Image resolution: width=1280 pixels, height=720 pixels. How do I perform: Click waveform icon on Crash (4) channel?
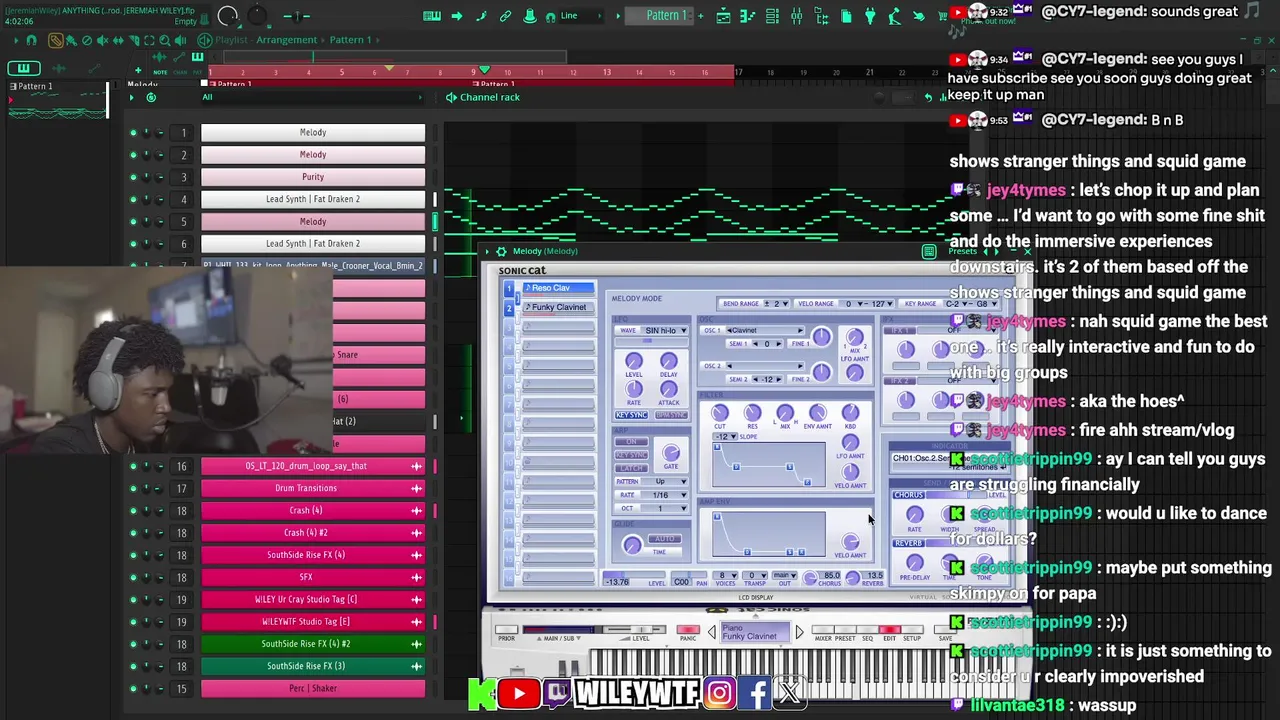[416, 510]
